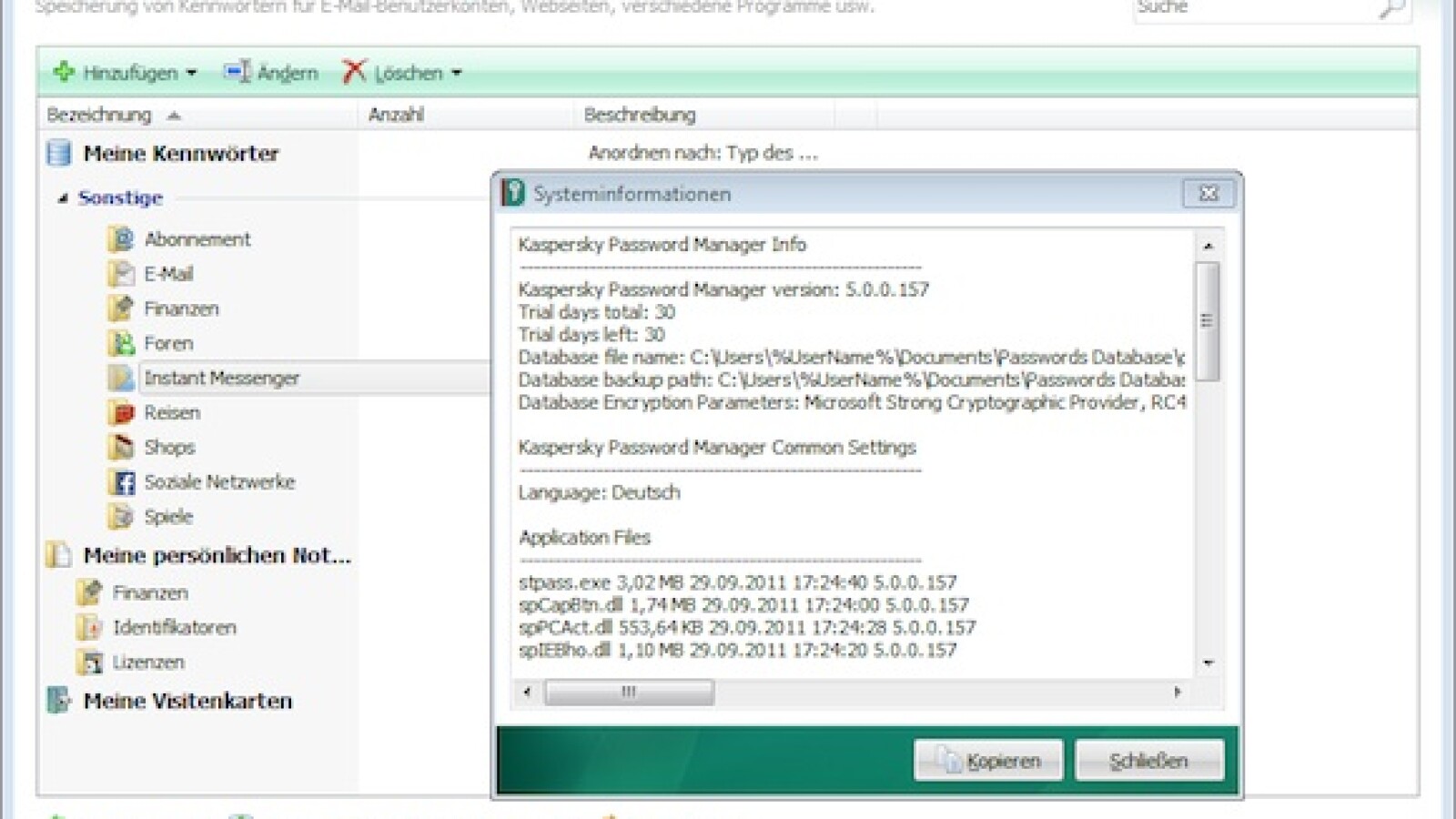Select the E-Mail entry
The width and height of the screenshot is (1456, 819).
tap(168, 274)
